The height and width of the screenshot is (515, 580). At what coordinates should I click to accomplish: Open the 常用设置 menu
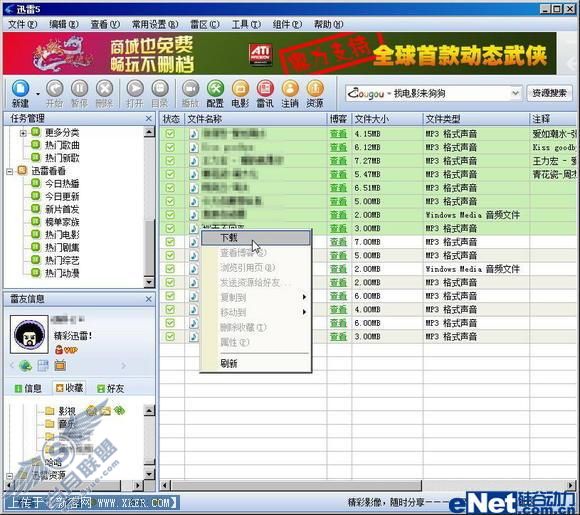(155, 24)
